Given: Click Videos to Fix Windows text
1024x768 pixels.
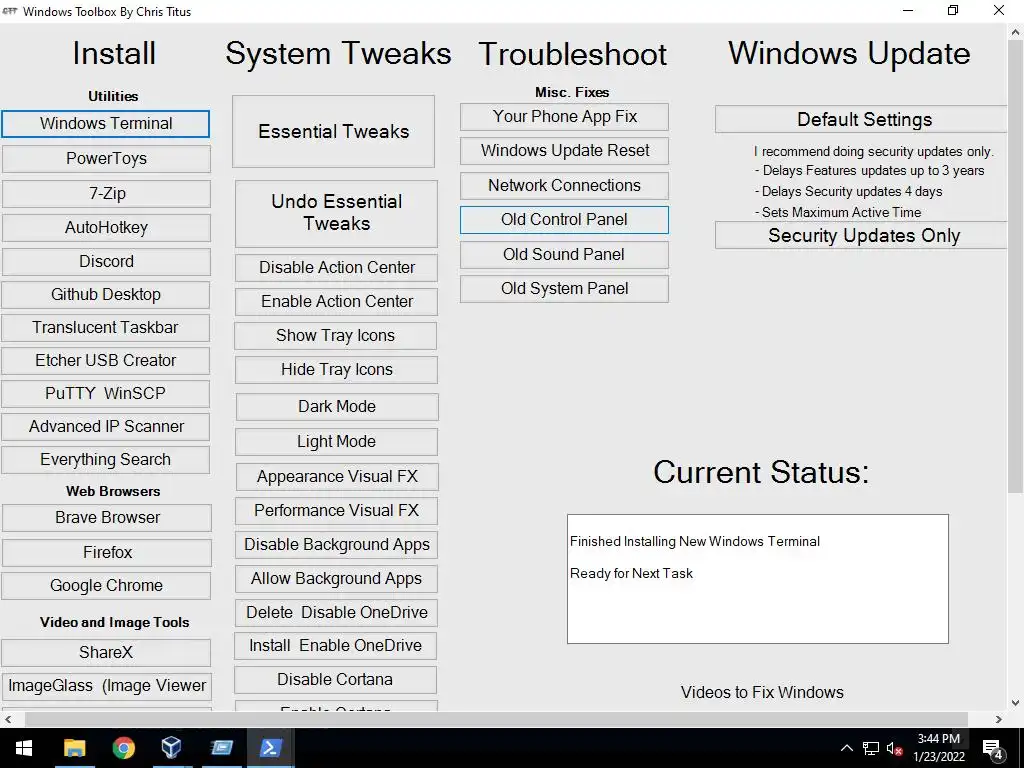Looking at the screenshot, I should 762,692.
